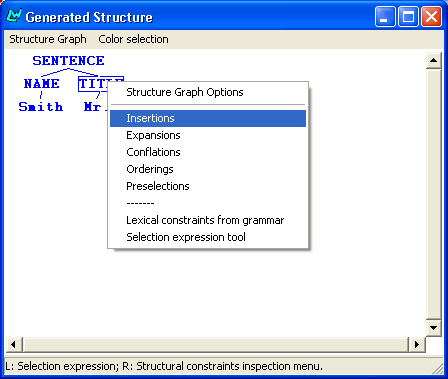Select the NAME node in graph
448x379 pixels.
42,84
